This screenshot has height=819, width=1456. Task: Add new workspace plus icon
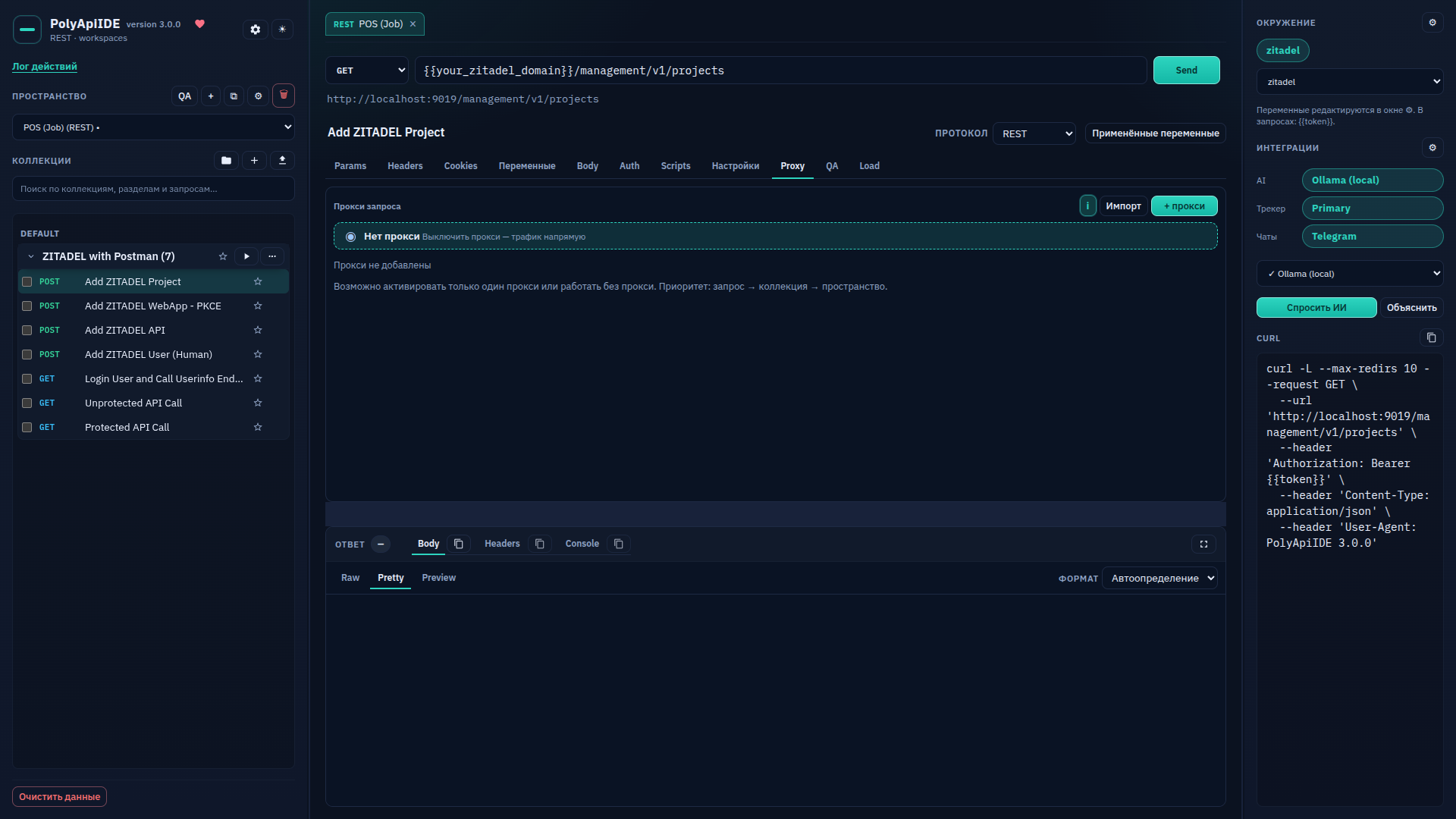pos(211,96)
